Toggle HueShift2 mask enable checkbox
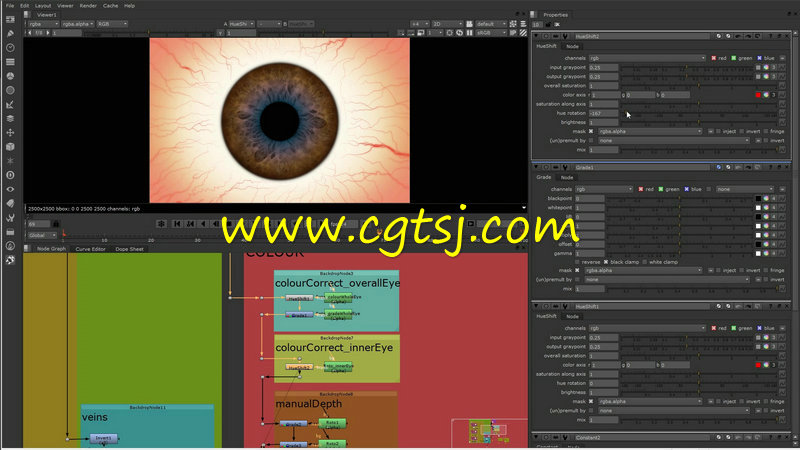800x450 pixels. [591, 132]
